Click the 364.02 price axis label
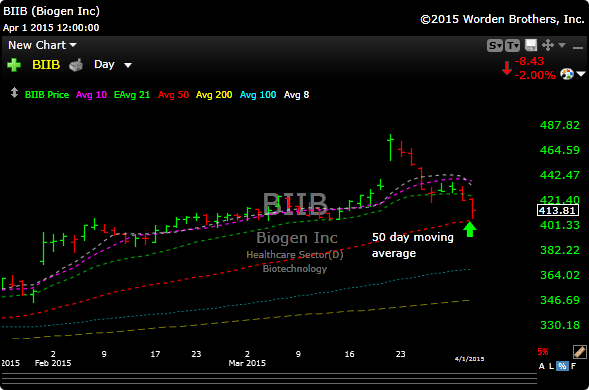 tap(560, 275)
